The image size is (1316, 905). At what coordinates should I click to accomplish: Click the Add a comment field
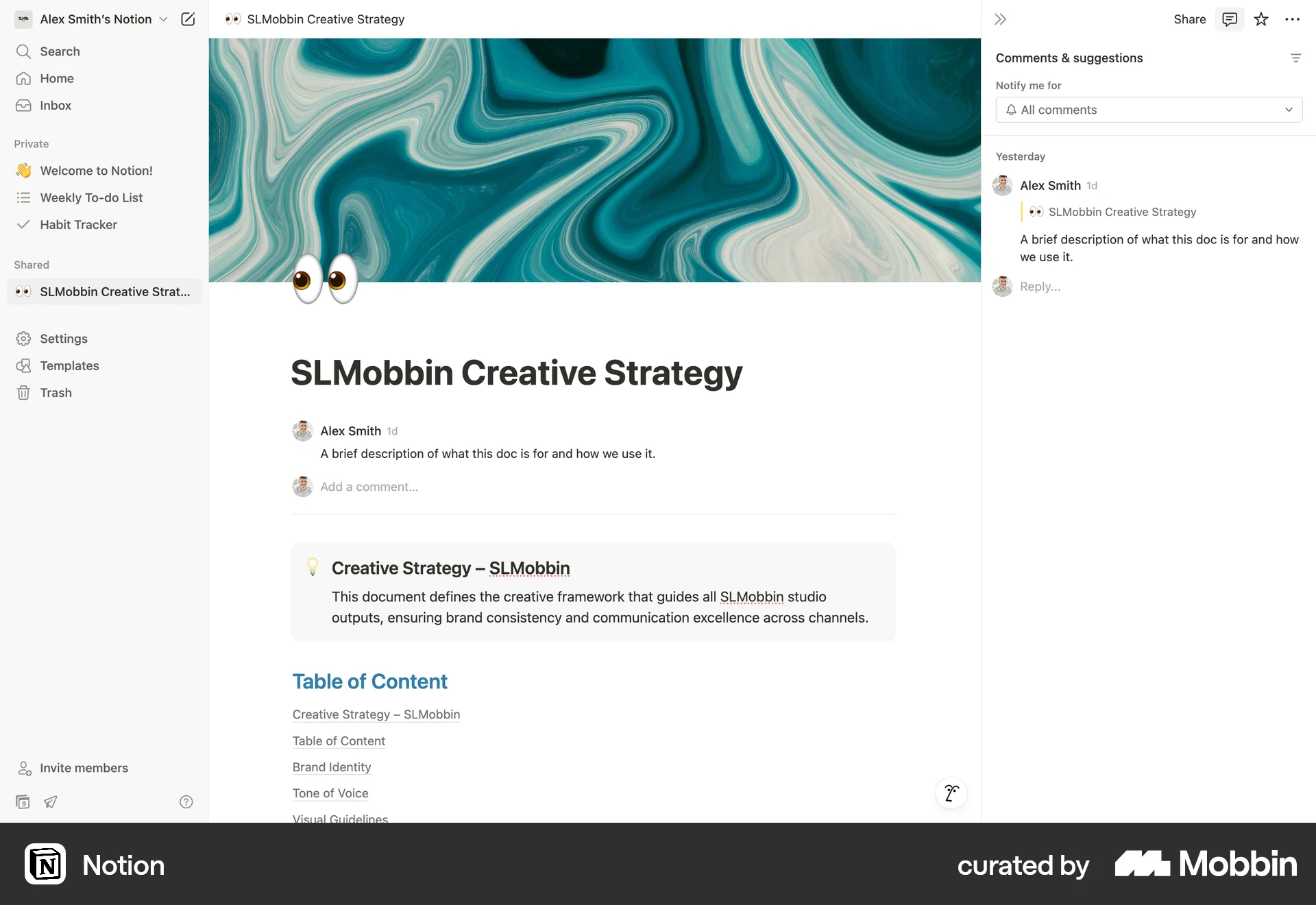point(369,487)
